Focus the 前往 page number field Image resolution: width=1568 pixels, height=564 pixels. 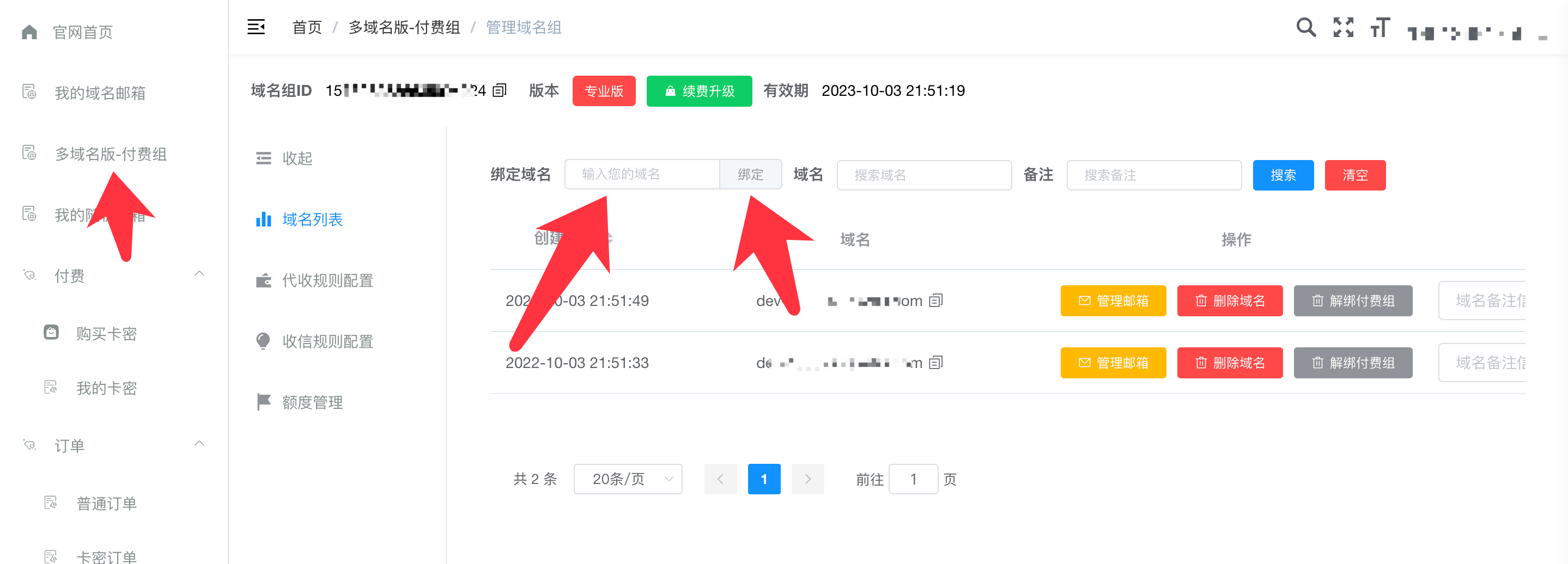913,479
